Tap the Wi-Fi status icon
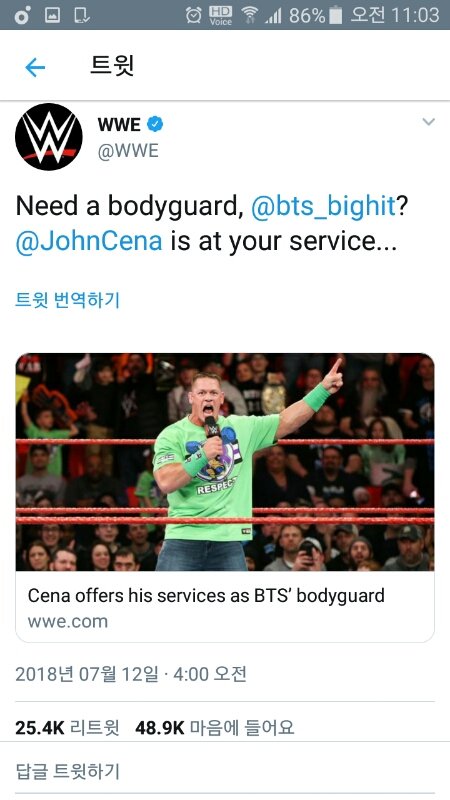 249,15
